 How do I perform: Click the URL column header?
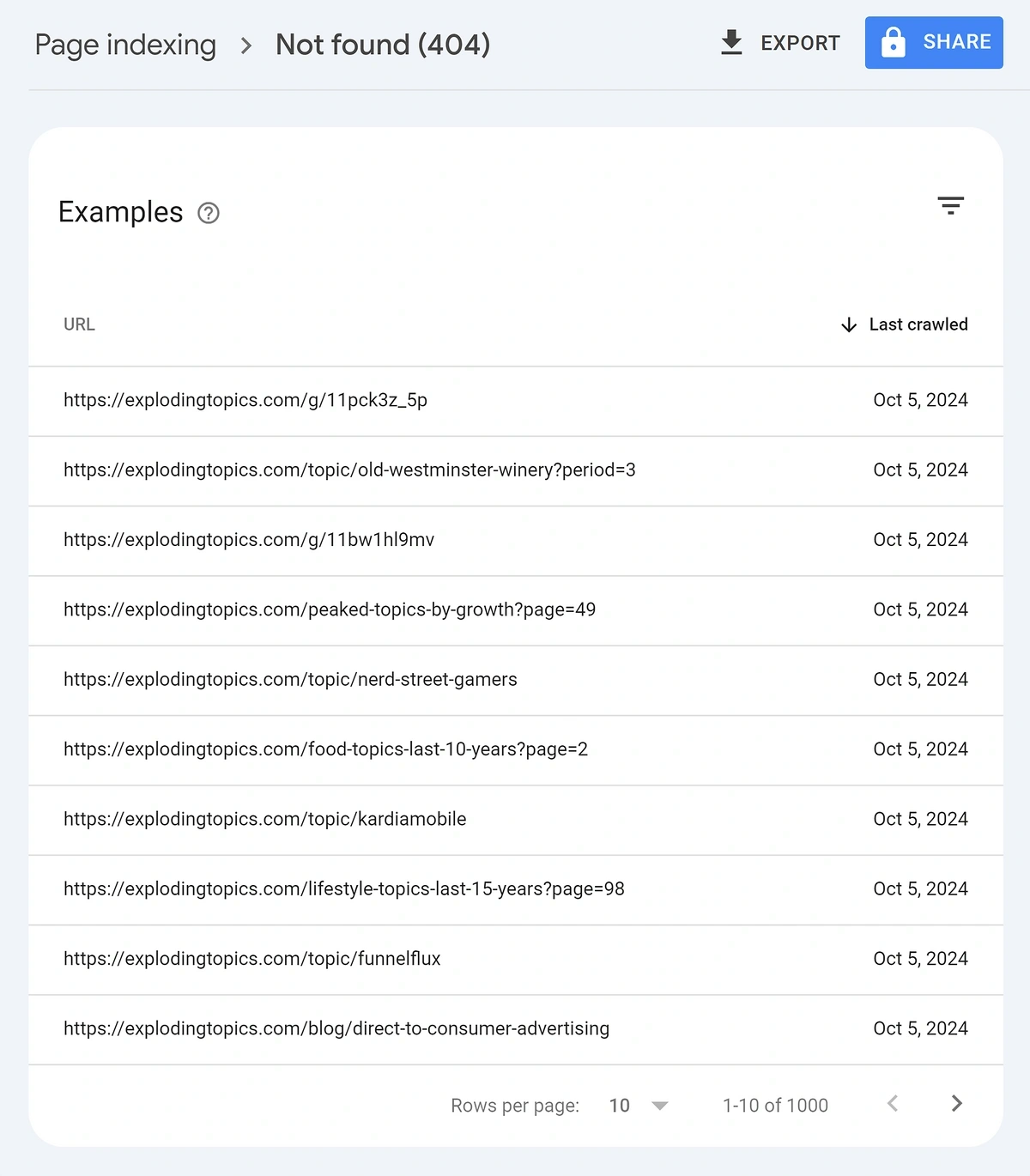(x=79, y=324)
